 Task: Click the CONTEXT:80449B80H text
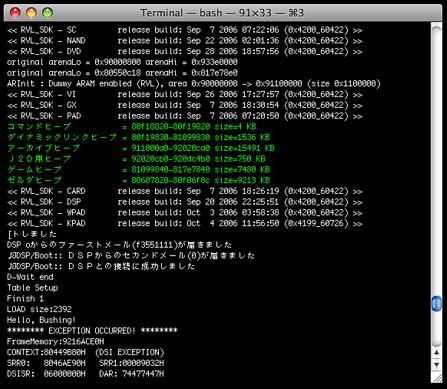pyautogui.click(x=46, y=352)
